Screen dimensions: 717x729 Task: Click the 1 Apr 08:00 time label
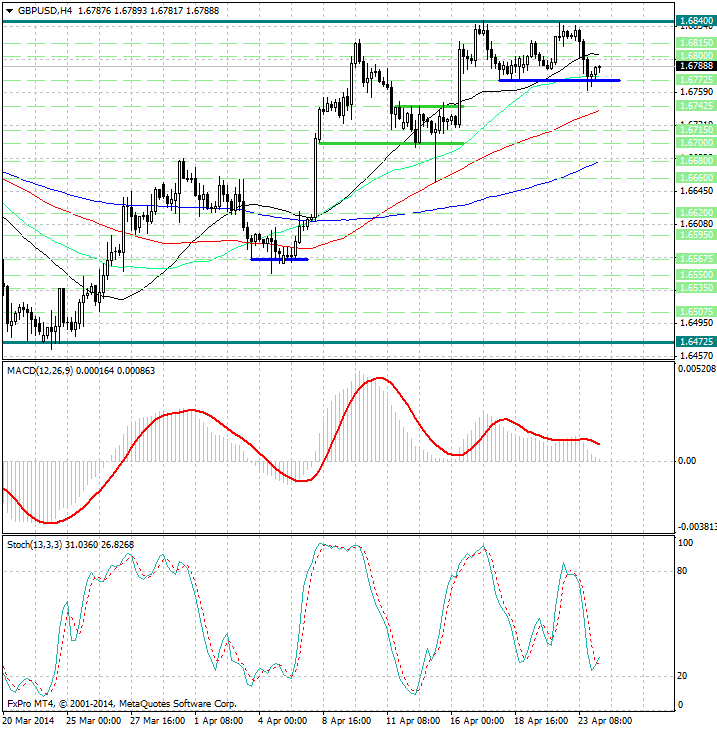pyautogui.click(x=219, y=721)
